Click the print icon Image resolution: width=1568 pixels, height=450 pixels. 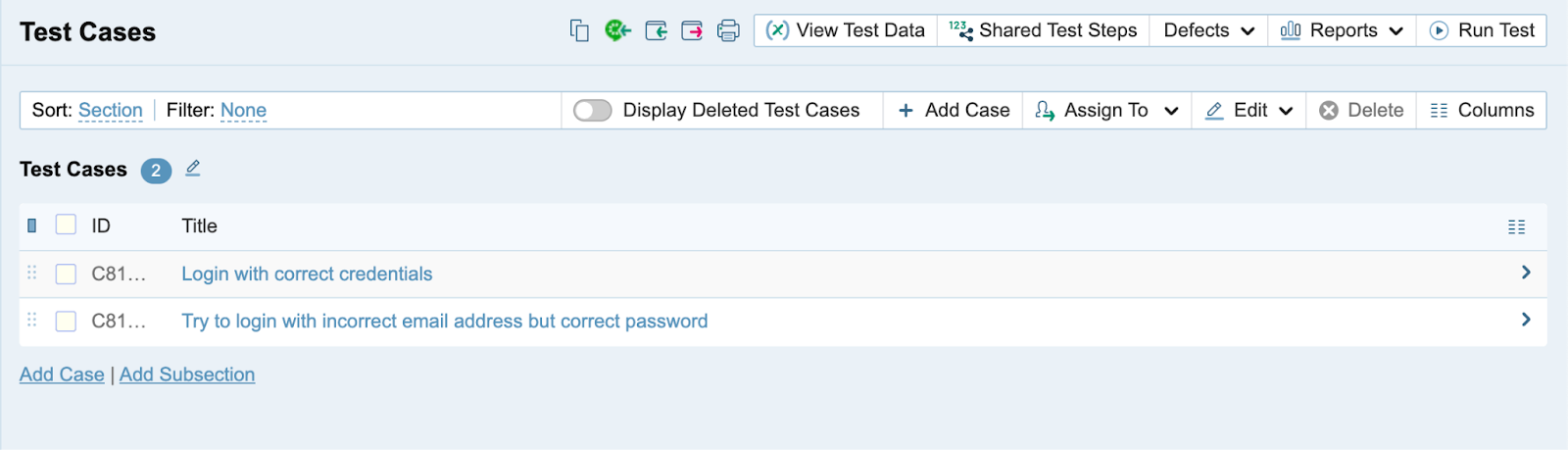(728, 31)
